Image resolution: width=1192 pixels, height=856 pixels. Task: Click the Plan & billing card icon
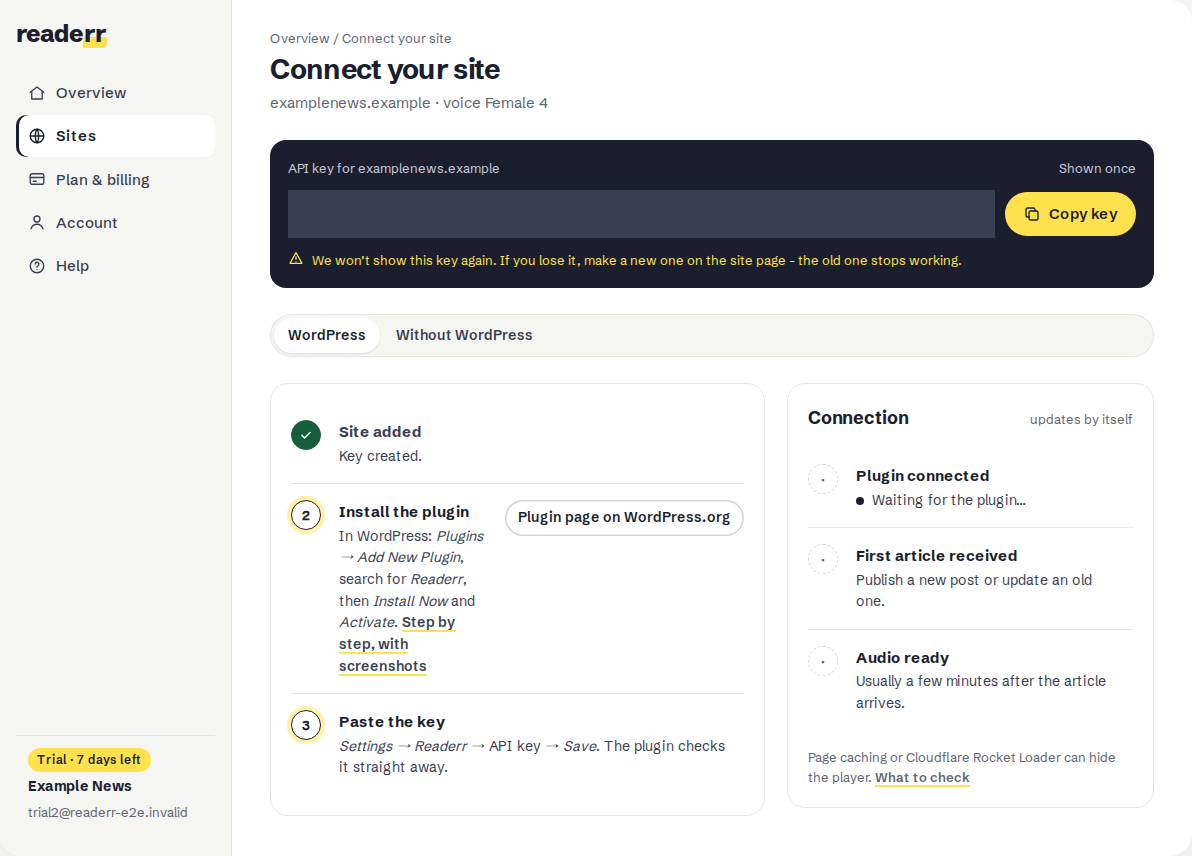coord(36,179)
